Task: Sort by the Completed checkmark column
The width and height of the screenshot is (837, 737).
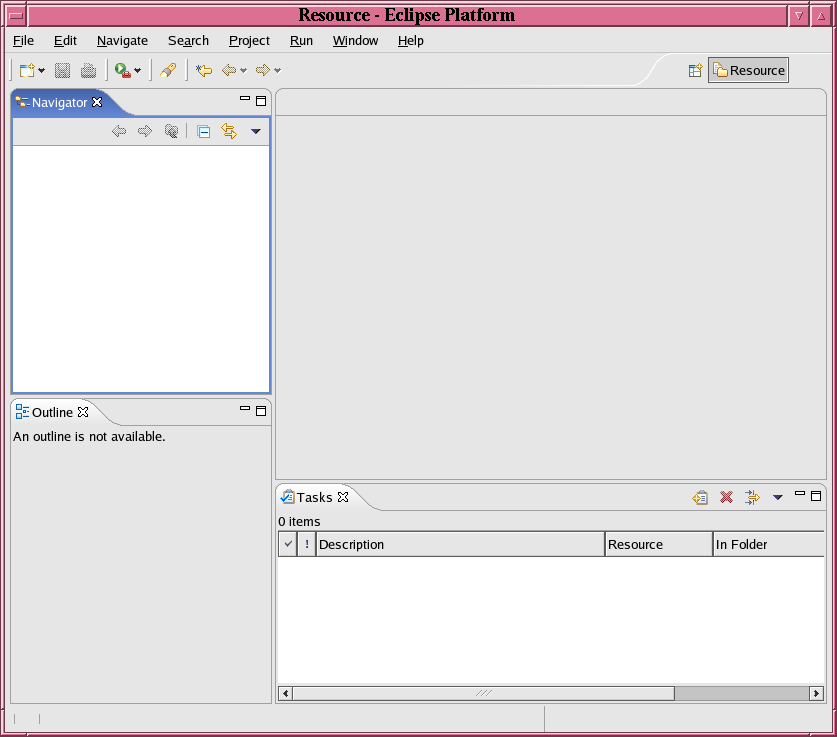Action: click(288, 544)
